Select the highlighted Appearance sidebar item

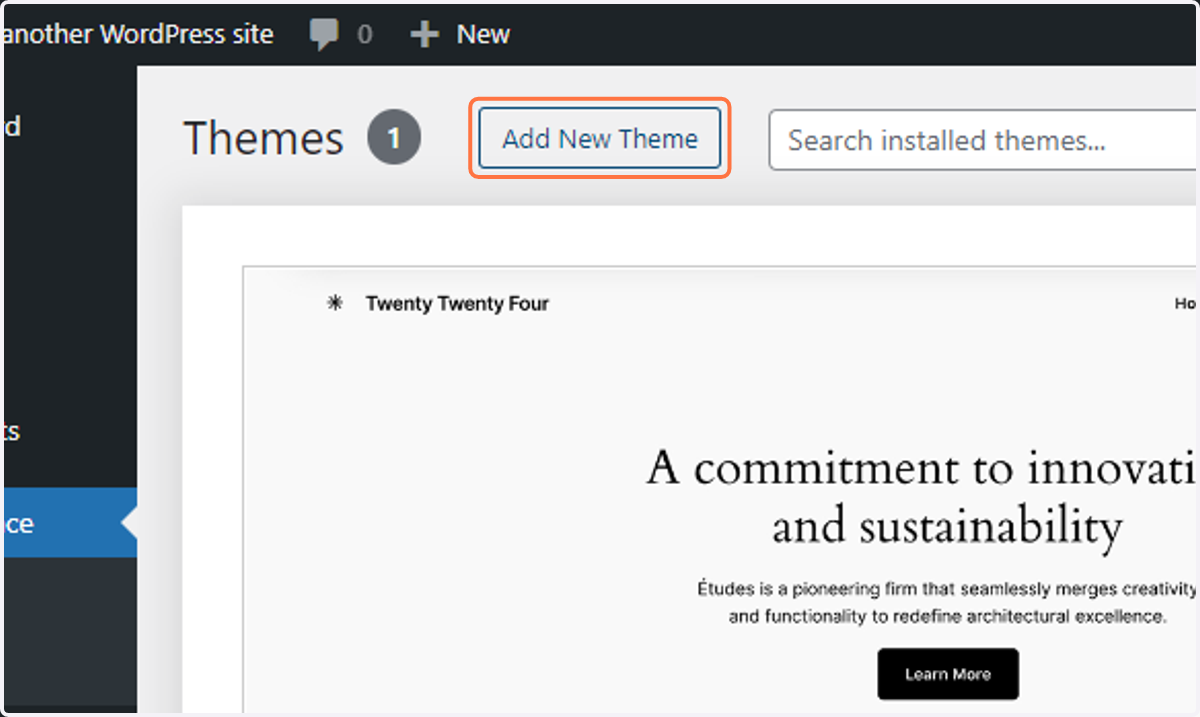pos(68,523)
